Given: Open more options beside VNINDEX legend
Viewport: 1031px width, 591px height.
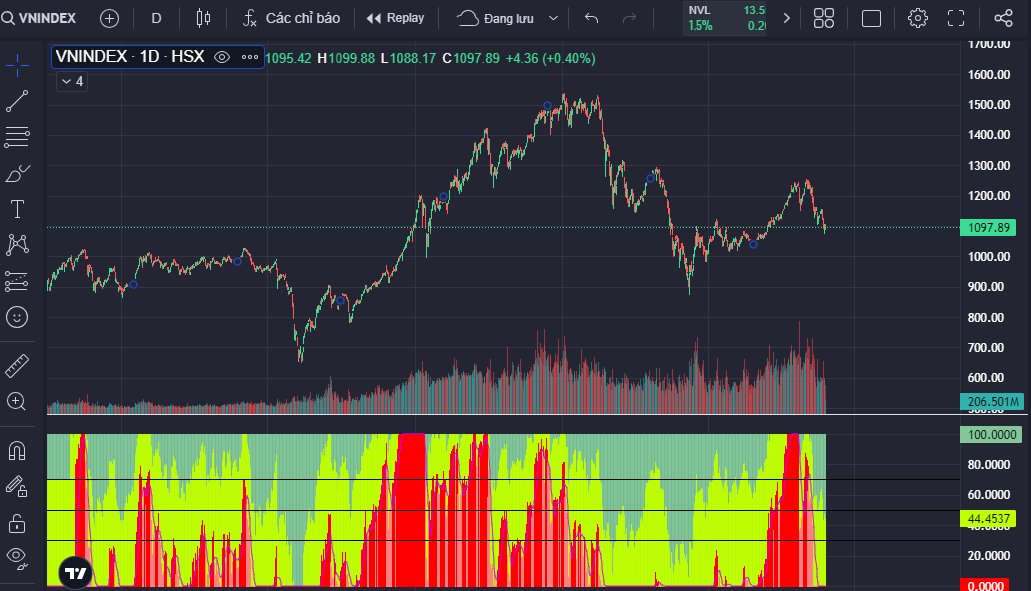Looking at the screenshot, I should pyautogui.click(x=250, y=57).
